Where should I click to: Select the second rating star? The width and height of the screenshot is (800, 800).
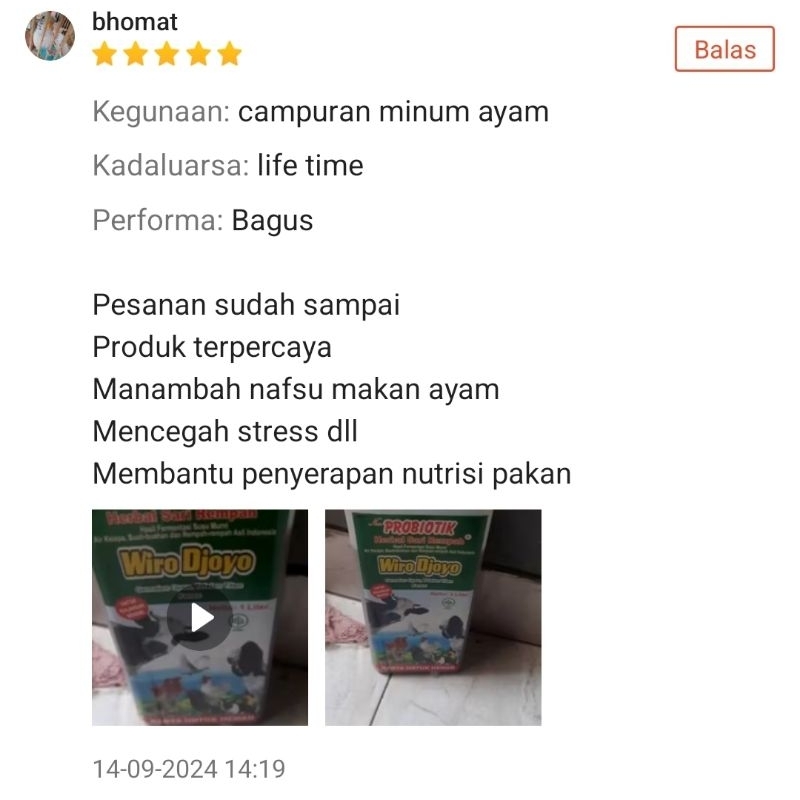(136, 54)
